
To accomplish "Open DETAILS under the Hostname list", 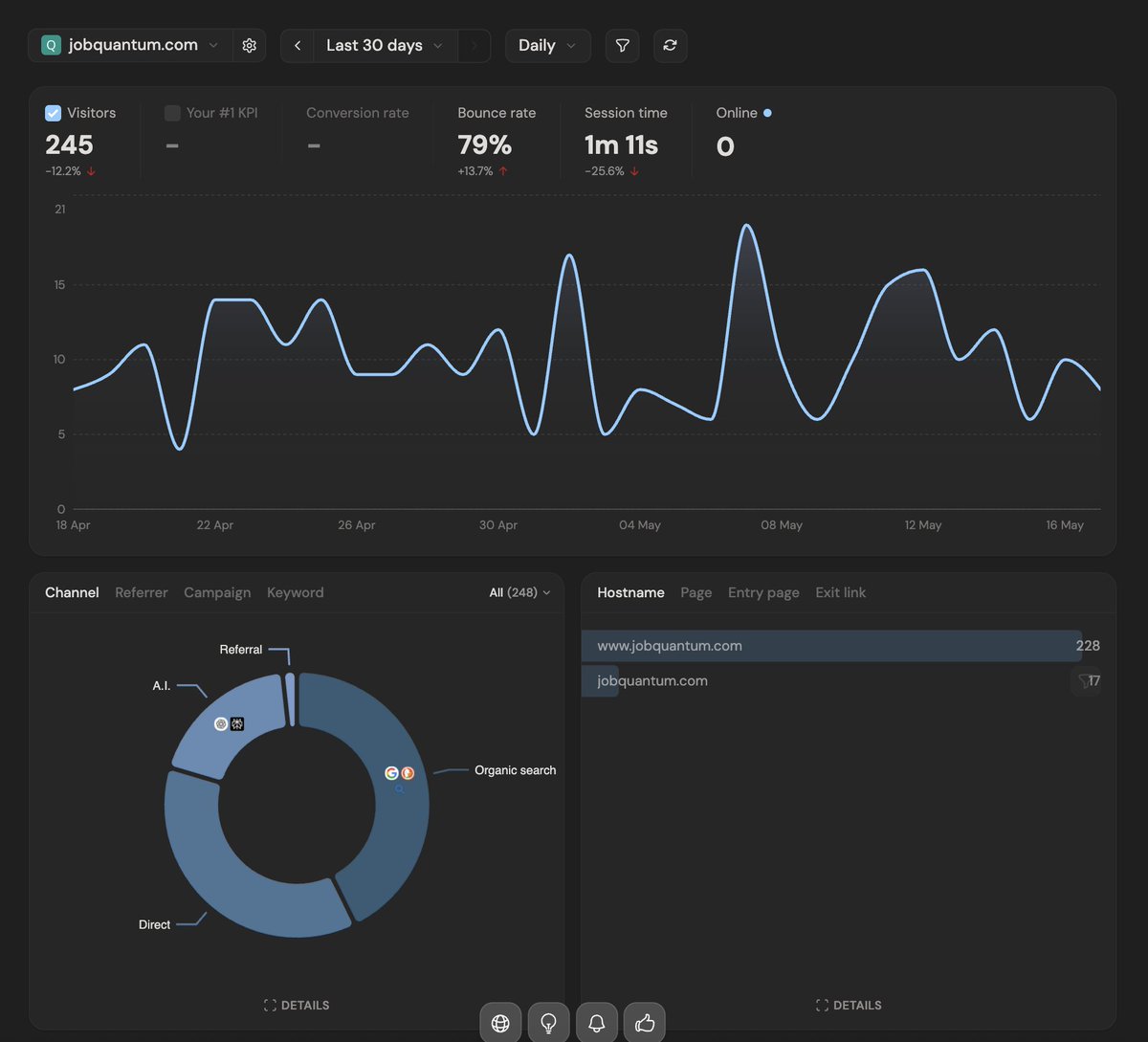I will [x=849, y=1005].
